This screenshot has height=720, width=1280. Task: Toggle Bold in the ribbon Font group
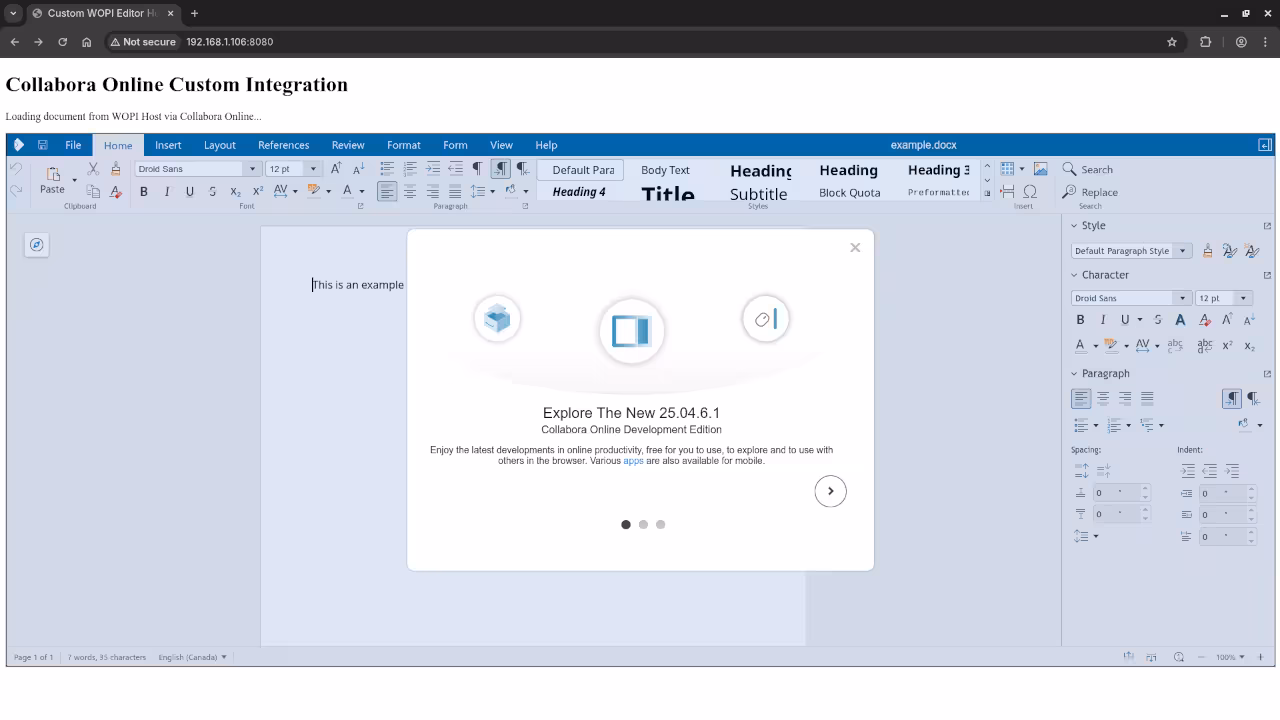click(x=144, y=192)
